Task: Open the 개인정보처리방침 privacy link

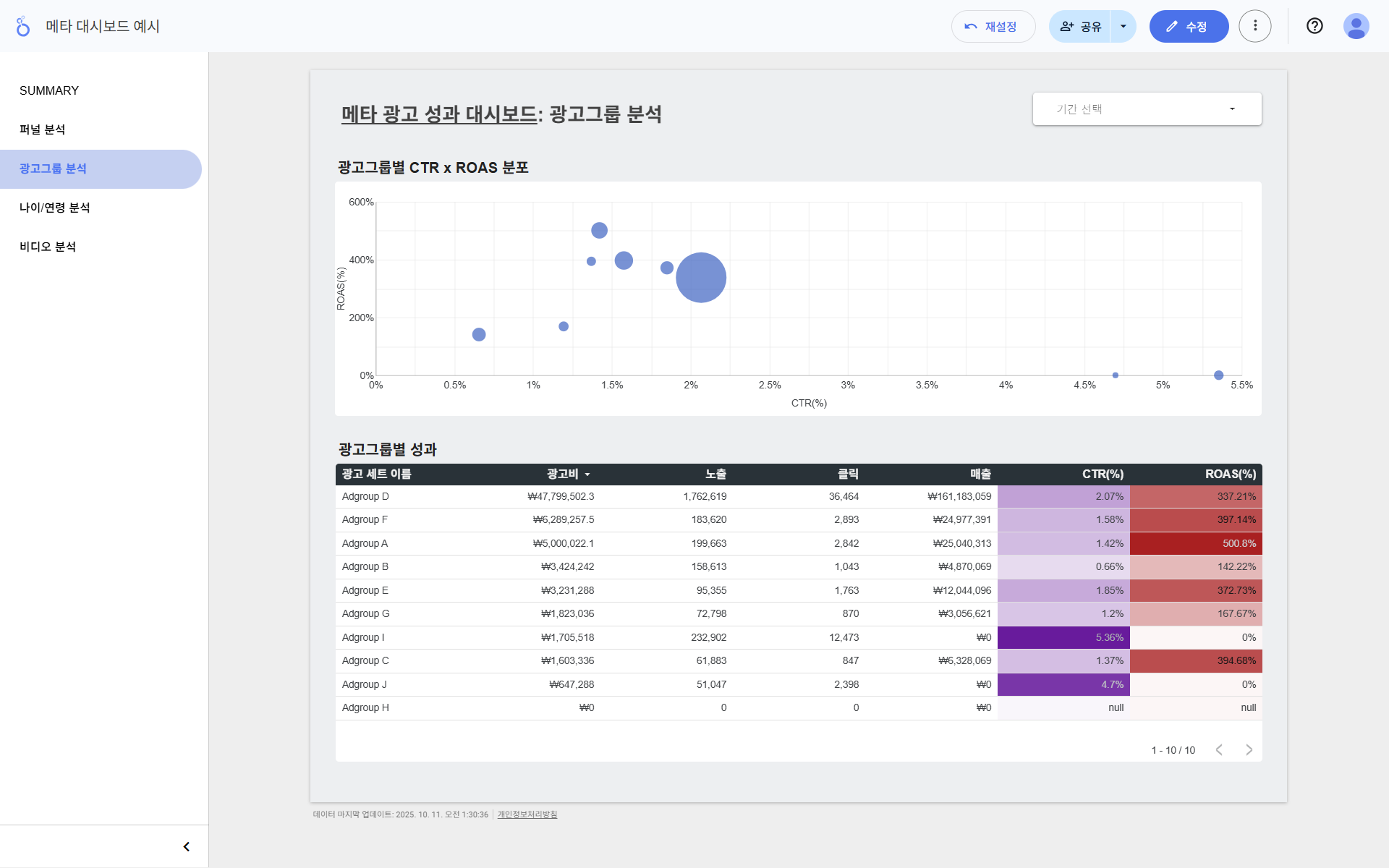Action: point(527,814)
